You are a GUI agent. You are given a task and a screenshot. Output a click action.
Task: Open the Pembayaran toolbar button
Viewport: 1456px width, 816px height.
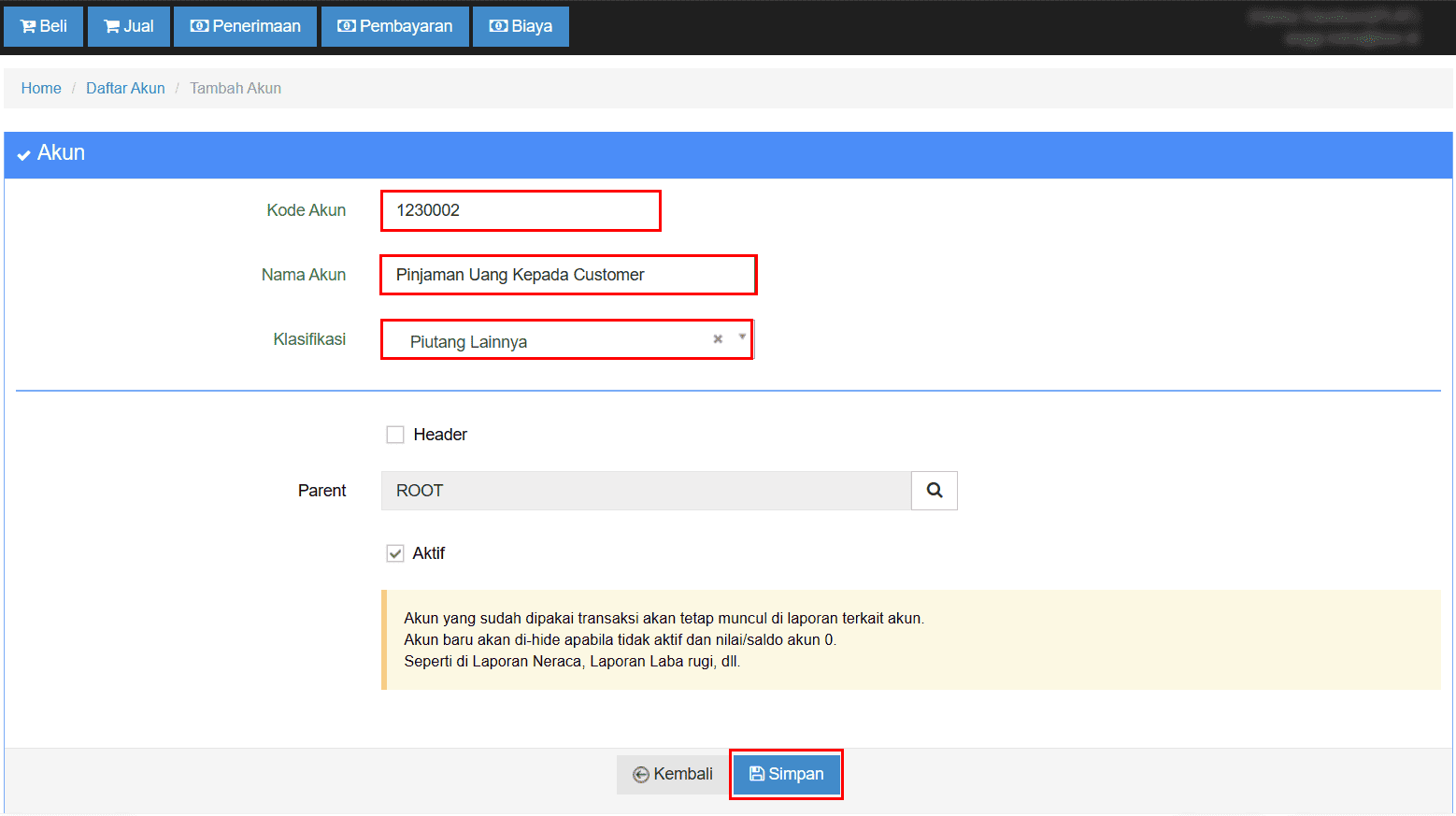point(395,26)
